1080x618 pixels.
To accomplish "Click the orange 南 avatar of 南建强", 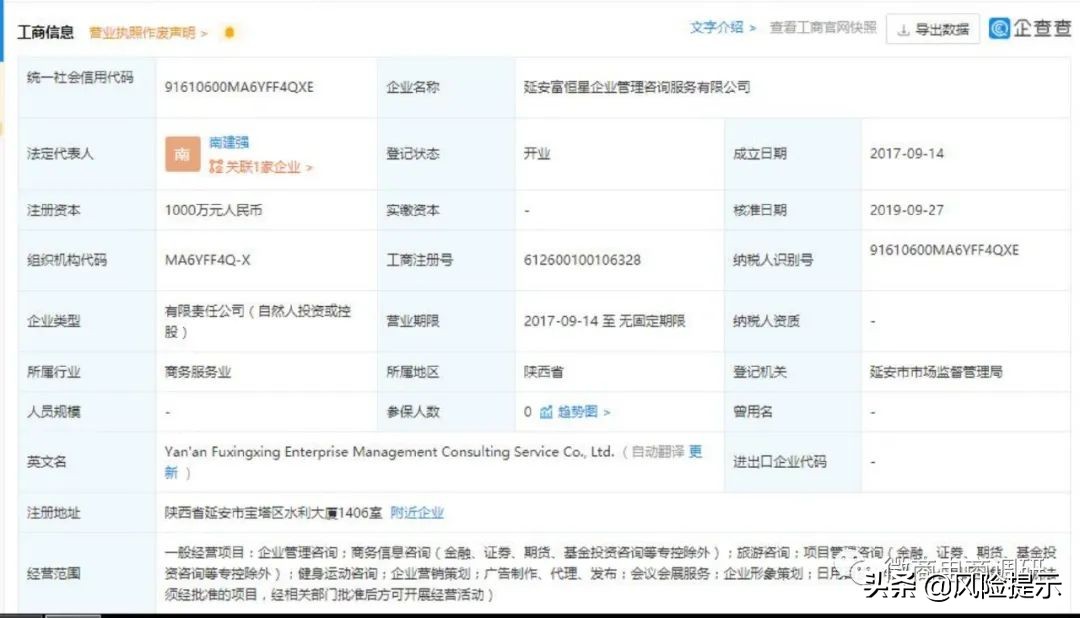I will coord(183,153).
